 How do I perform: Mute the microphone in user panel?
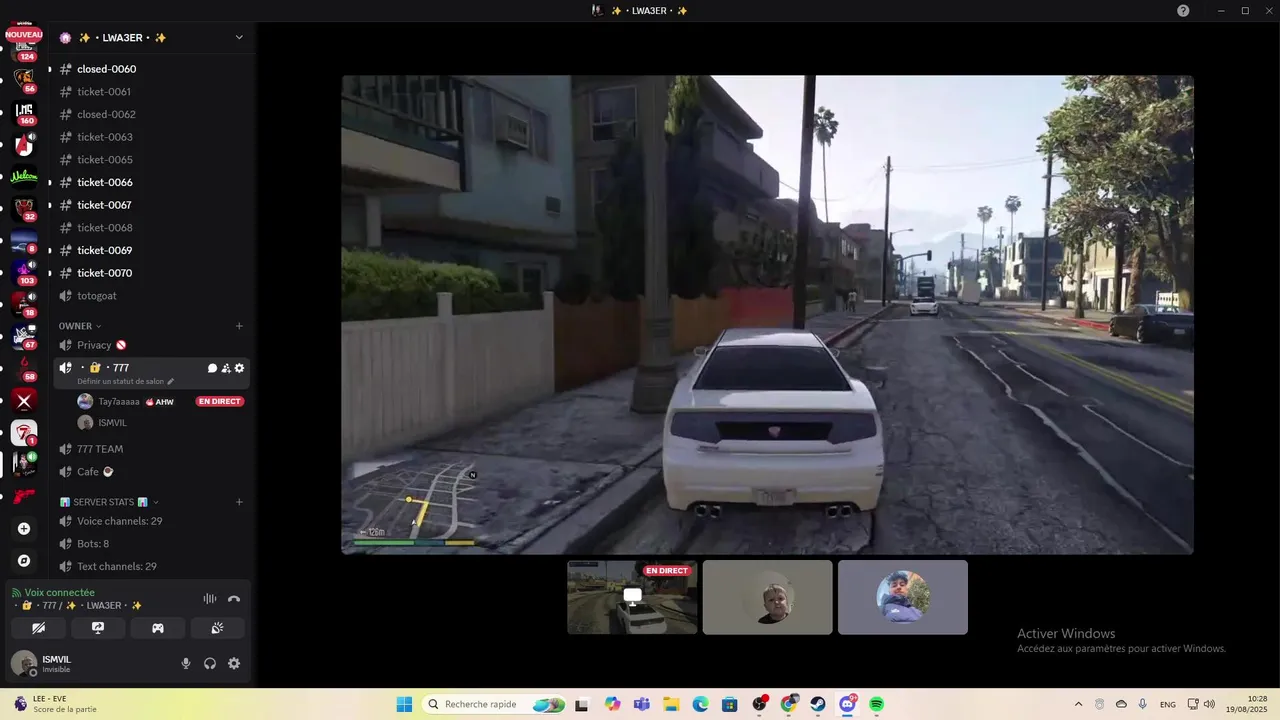(186, 663)
